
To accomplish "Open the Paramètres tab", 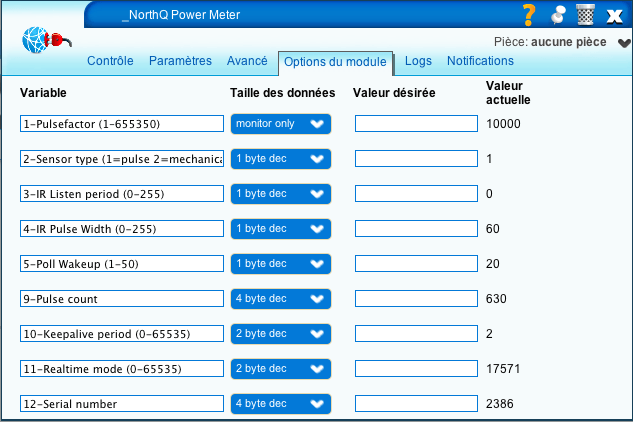I will [180, 61].
